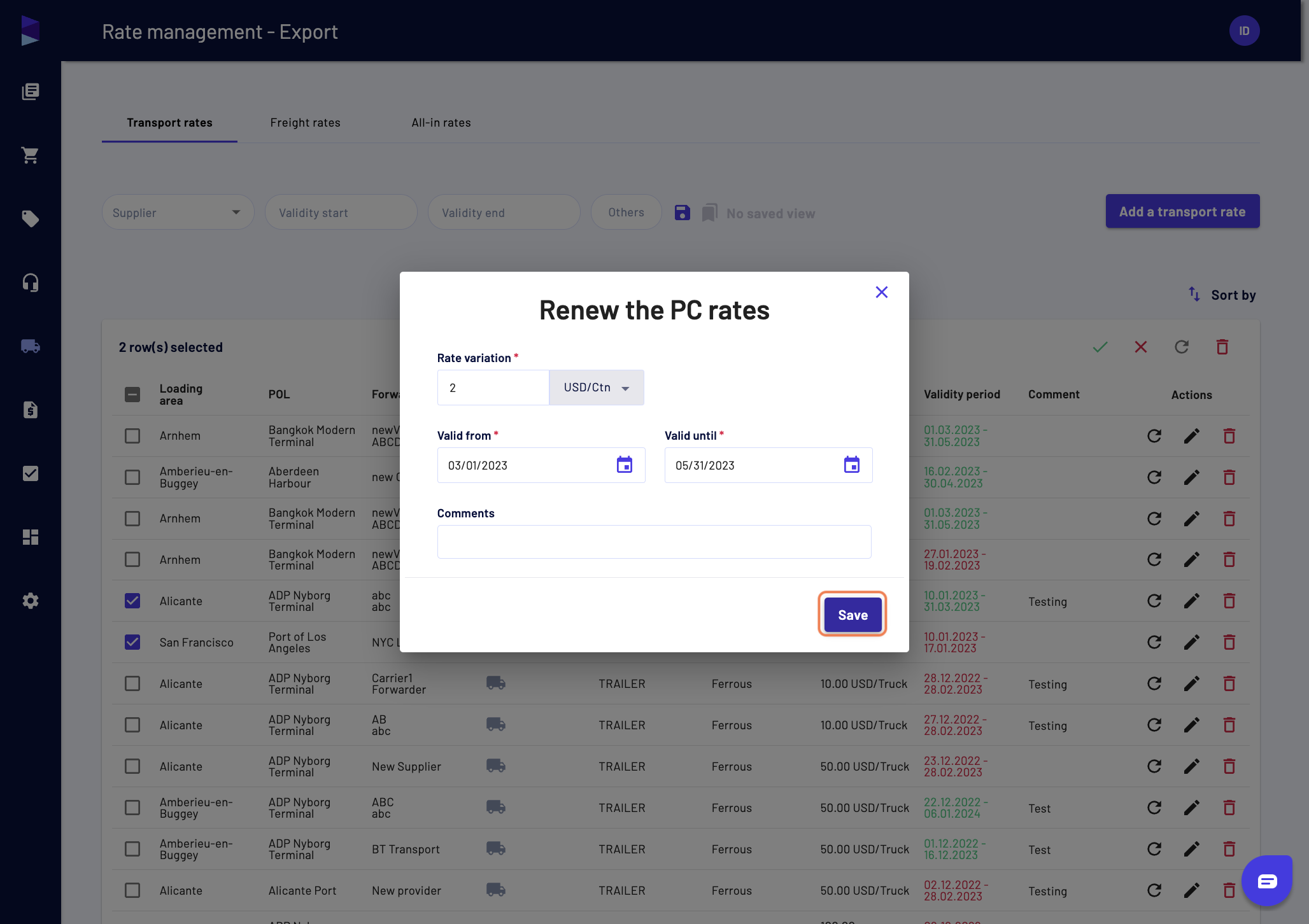Screen dimensions: 1309x924
Task: Open the headset support sidebar icon
Action: [x=31, y=283]
